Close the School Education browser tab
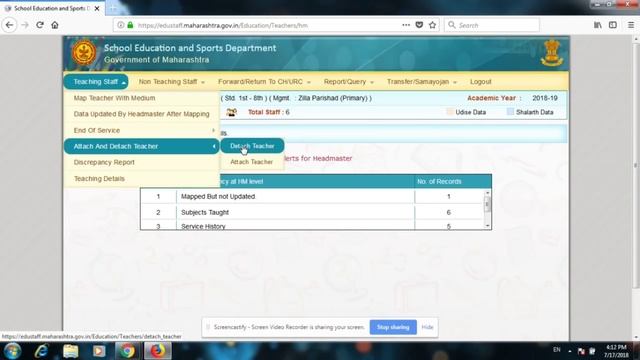640x360 pixels. click(x=97, y=8)
